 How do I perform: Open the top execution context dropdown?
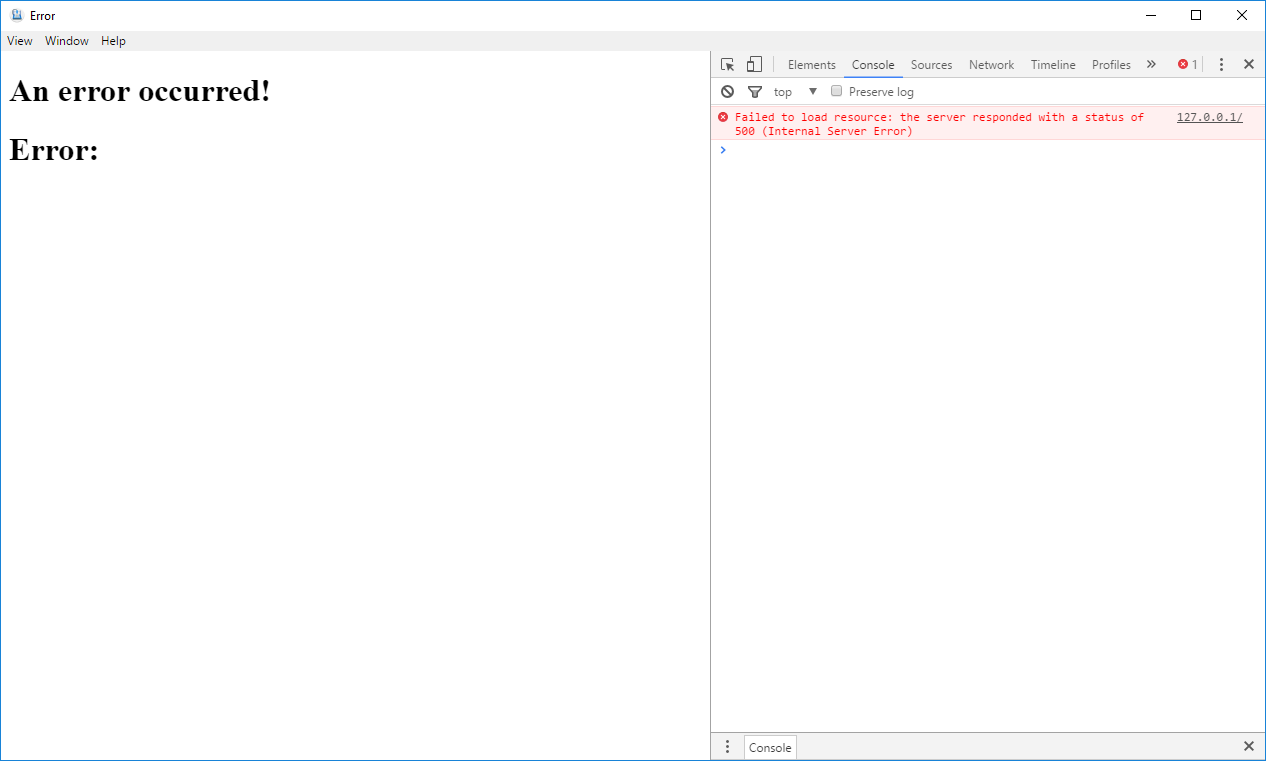tap(796, 92)
